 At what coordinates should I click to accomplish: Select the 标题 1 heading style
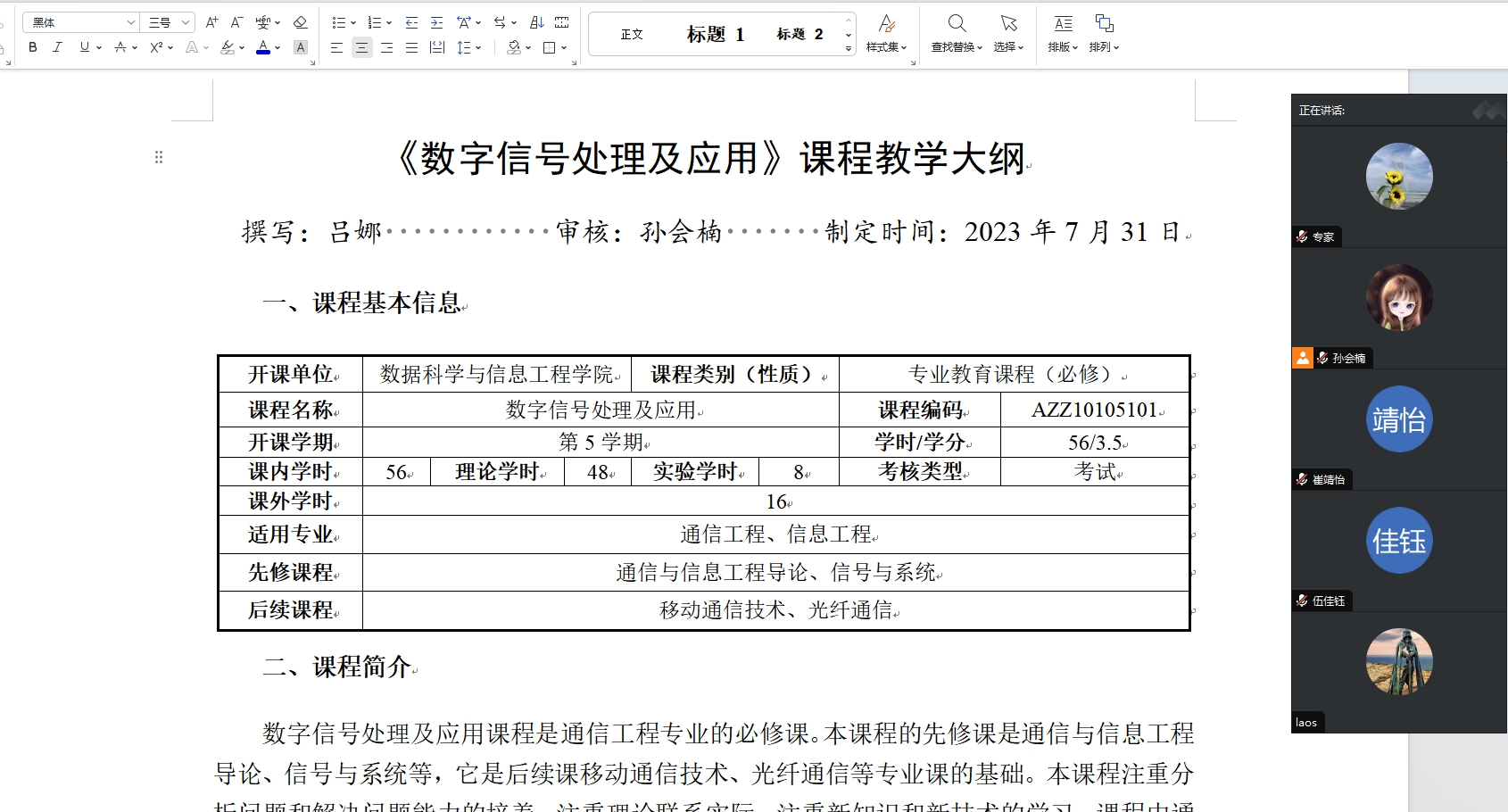(715, 35)
